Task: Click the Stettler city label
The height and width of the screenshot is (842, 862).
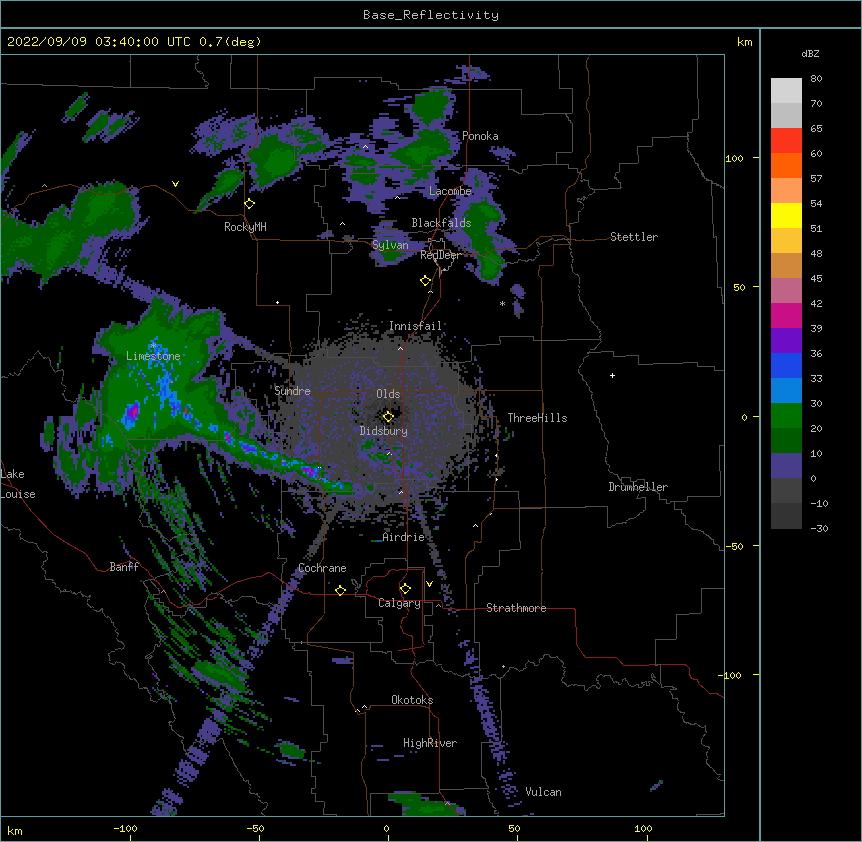Action: click(634, 237)
